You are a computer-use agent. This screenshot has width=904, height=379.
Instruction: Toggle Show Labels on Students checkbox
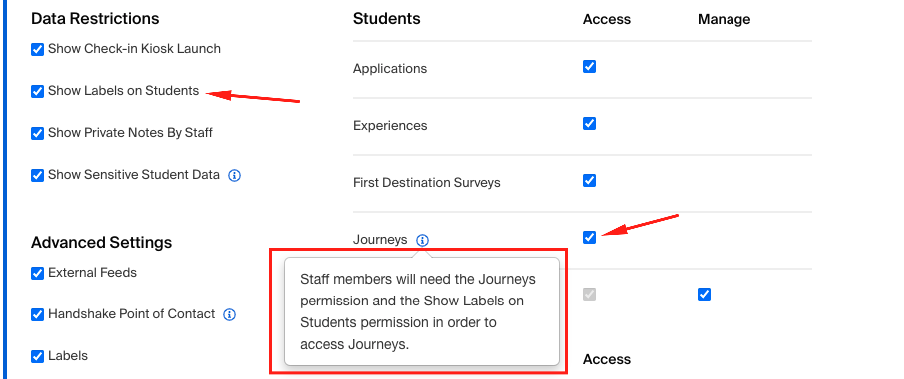pyautogui.click(x=37, y=91)
